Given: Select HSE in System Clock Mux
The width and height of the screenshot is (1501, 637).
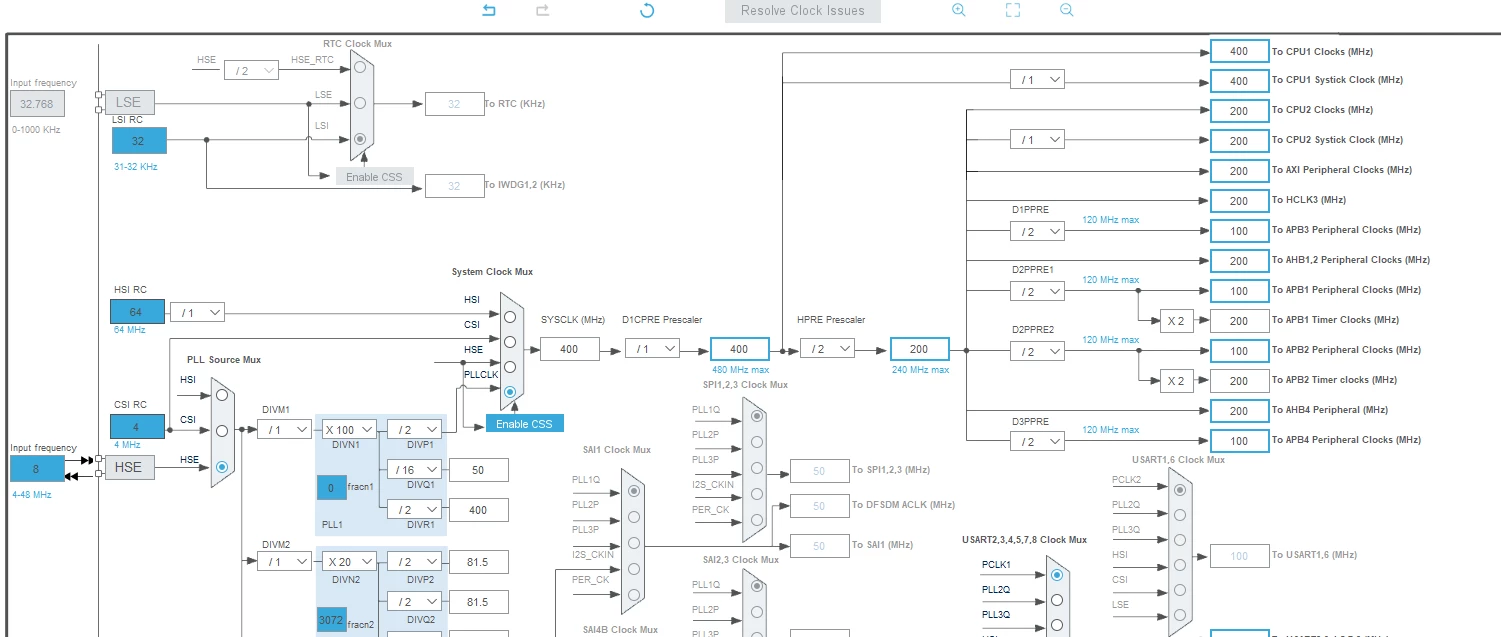Looking at the screenshot, I should [x=510, y=367].
